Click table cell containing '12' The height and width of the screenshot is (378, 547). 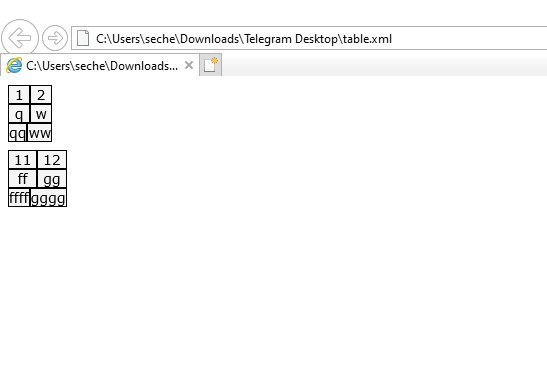click(52, 160)
